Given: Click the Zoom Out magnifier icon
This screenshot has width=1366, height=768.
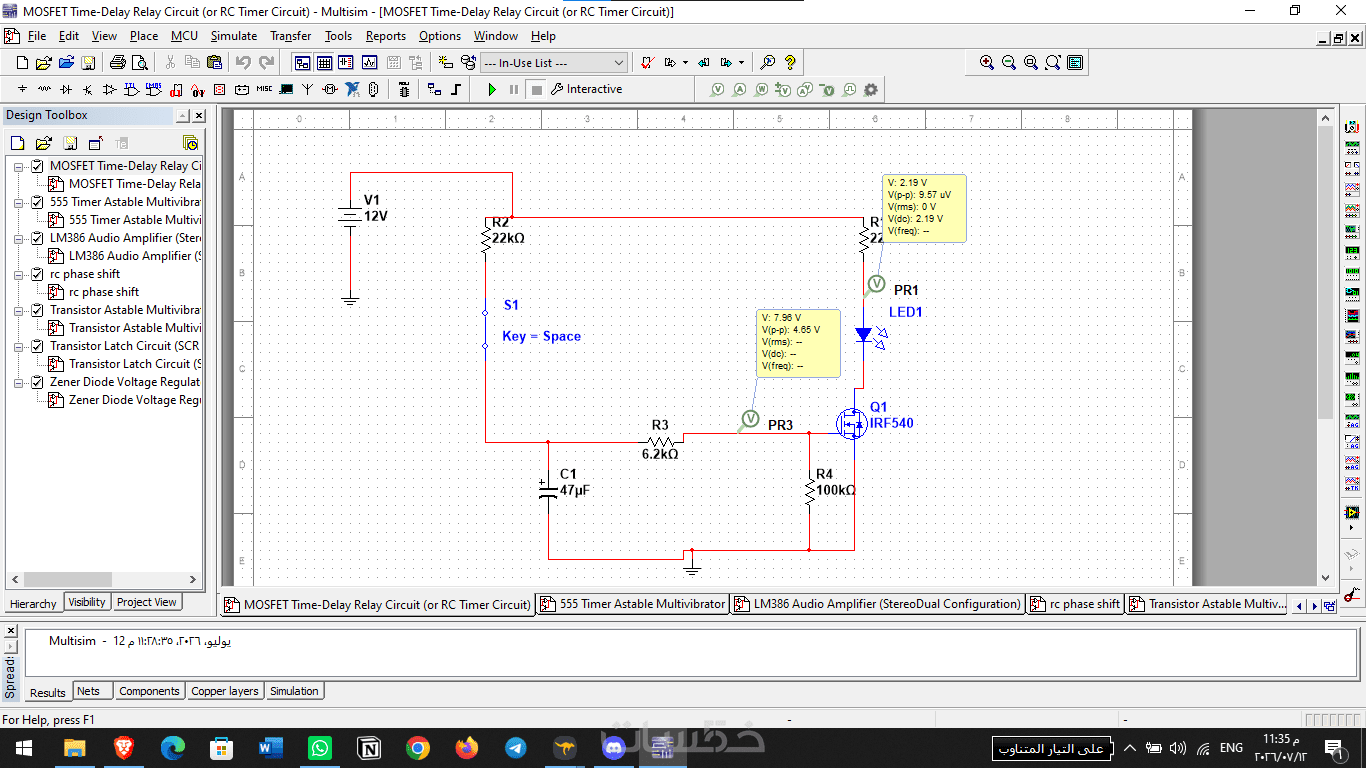Looking at the screenshot, I should click(1009, 62).
